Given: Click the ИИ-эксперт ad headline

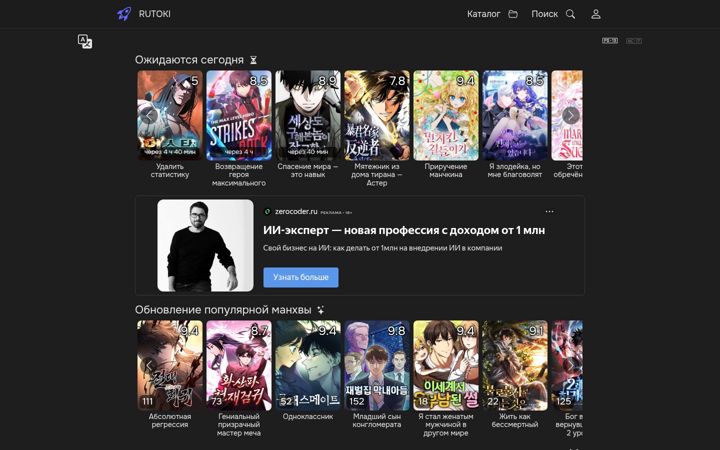Looking at the screenshot, I should [404, 231].
